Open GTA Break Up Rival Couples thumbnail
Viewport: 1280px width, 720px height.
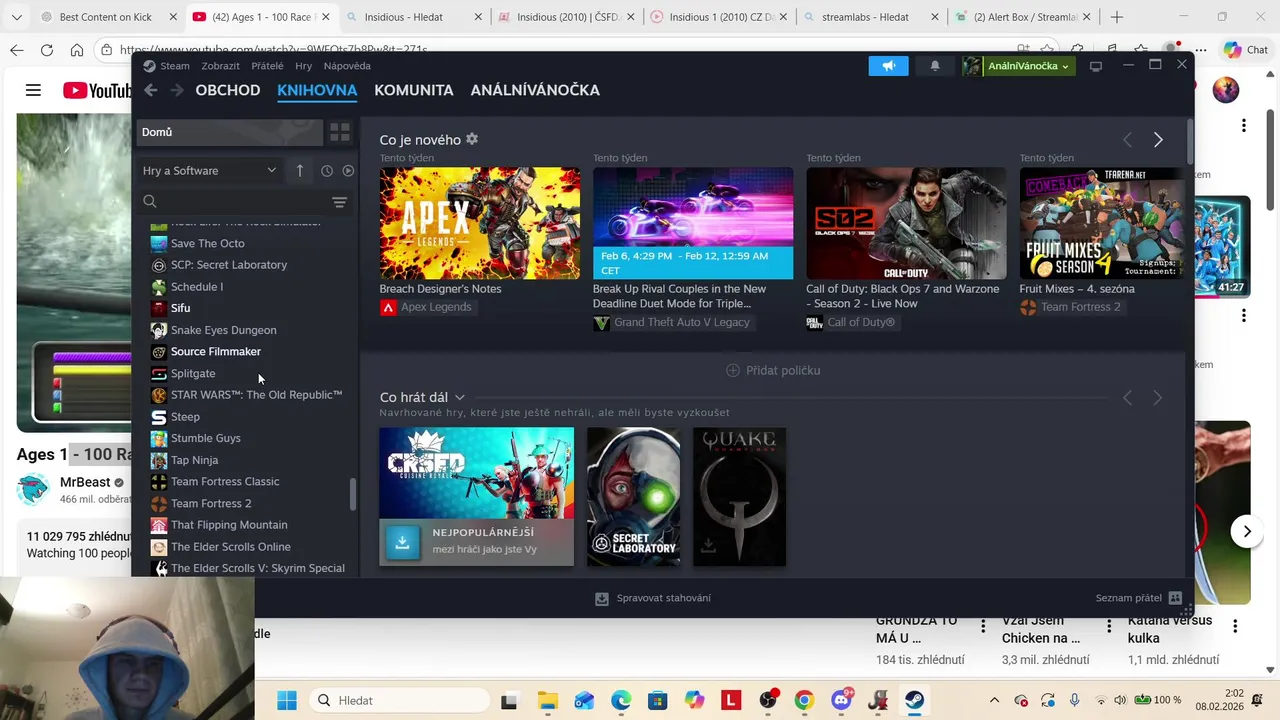click(x=693, y=223)
